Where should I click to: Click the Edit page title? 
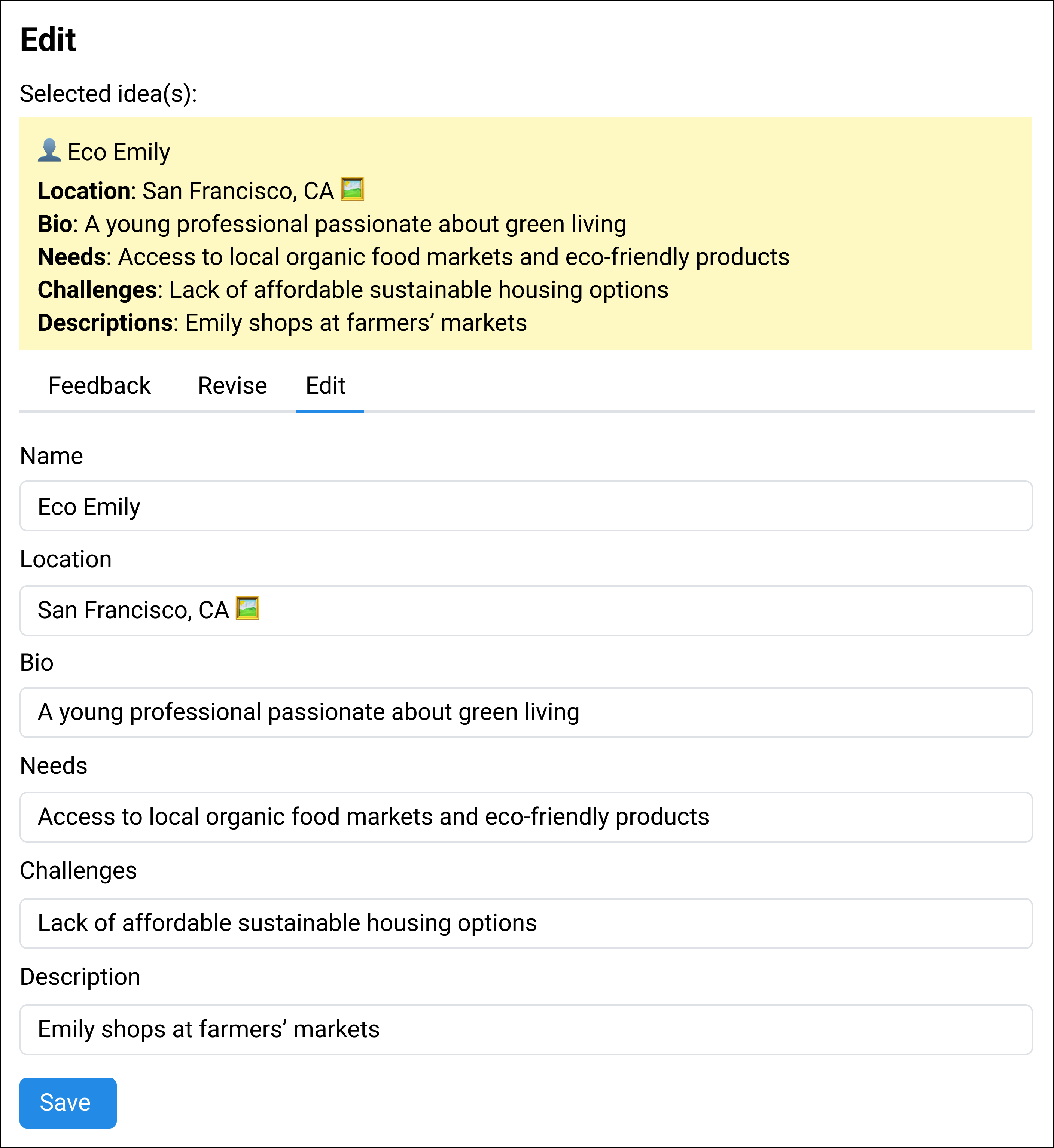point(48,39)
